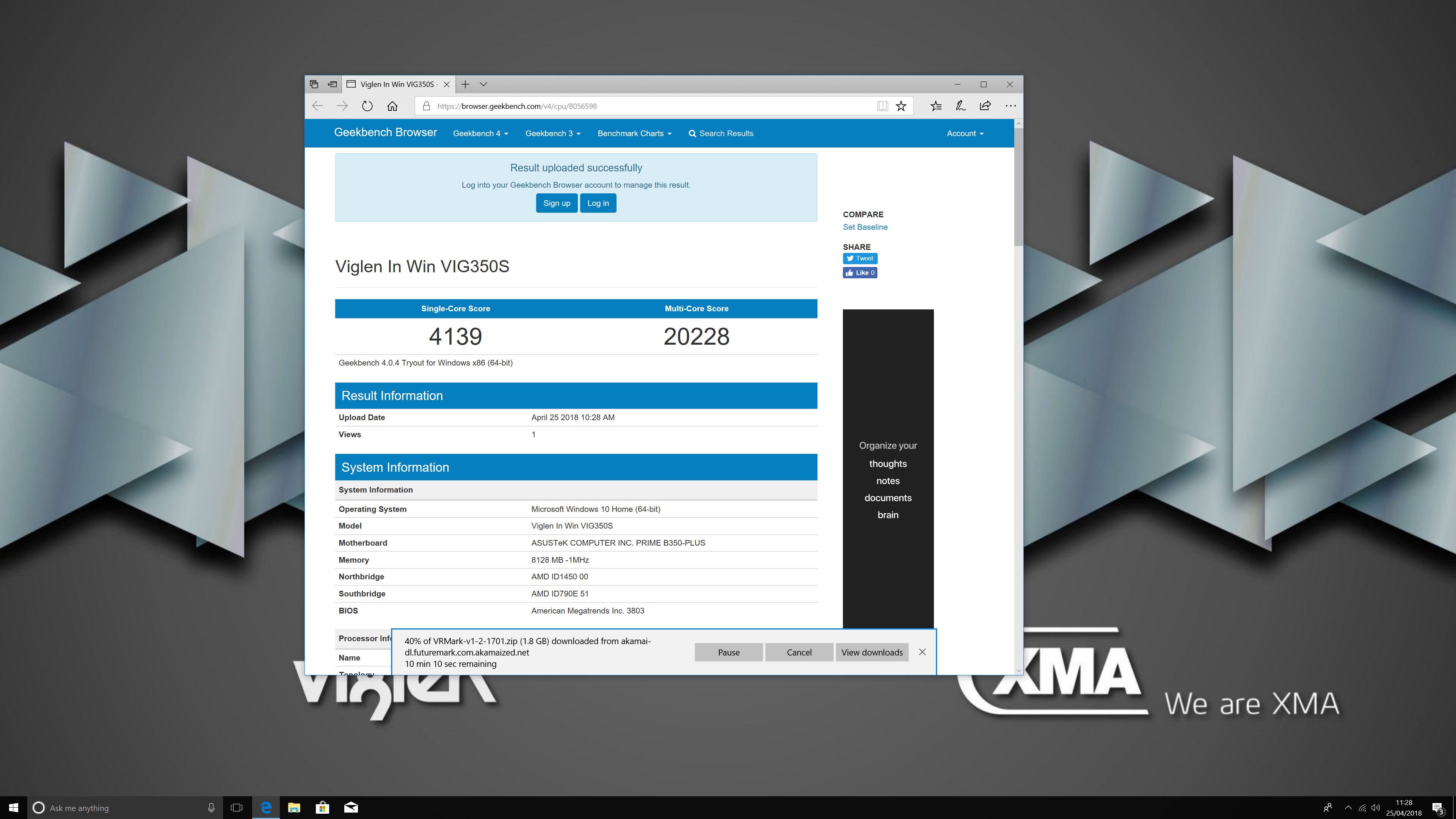This screenshot has height=819, width=1456.
Task: Expand the tab previews chevron
Action: point(483,84)
